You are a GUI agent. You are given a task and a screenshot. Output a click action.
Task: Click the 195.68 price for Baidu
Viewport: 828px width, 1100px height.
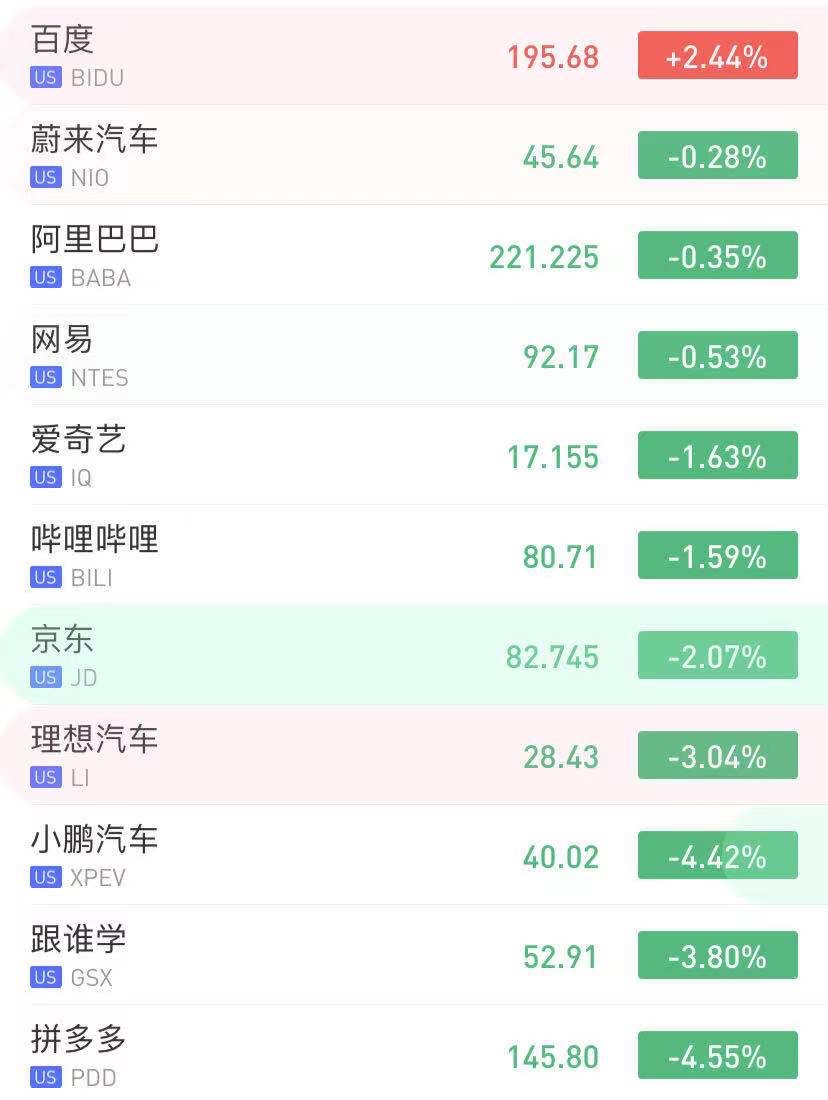click(552, 57)
